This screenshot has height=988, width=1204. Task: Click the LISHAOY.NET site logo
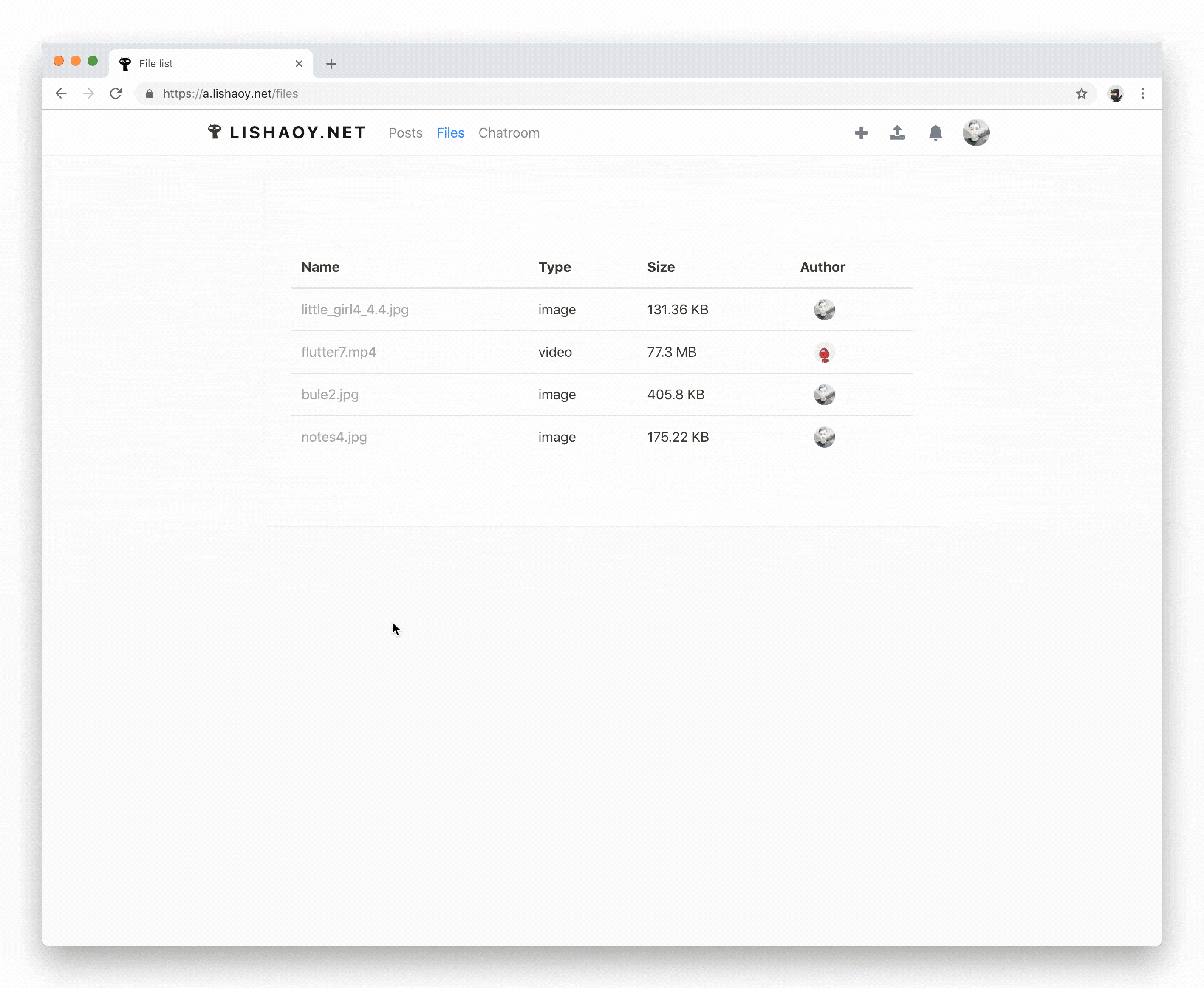click(287, 133)
